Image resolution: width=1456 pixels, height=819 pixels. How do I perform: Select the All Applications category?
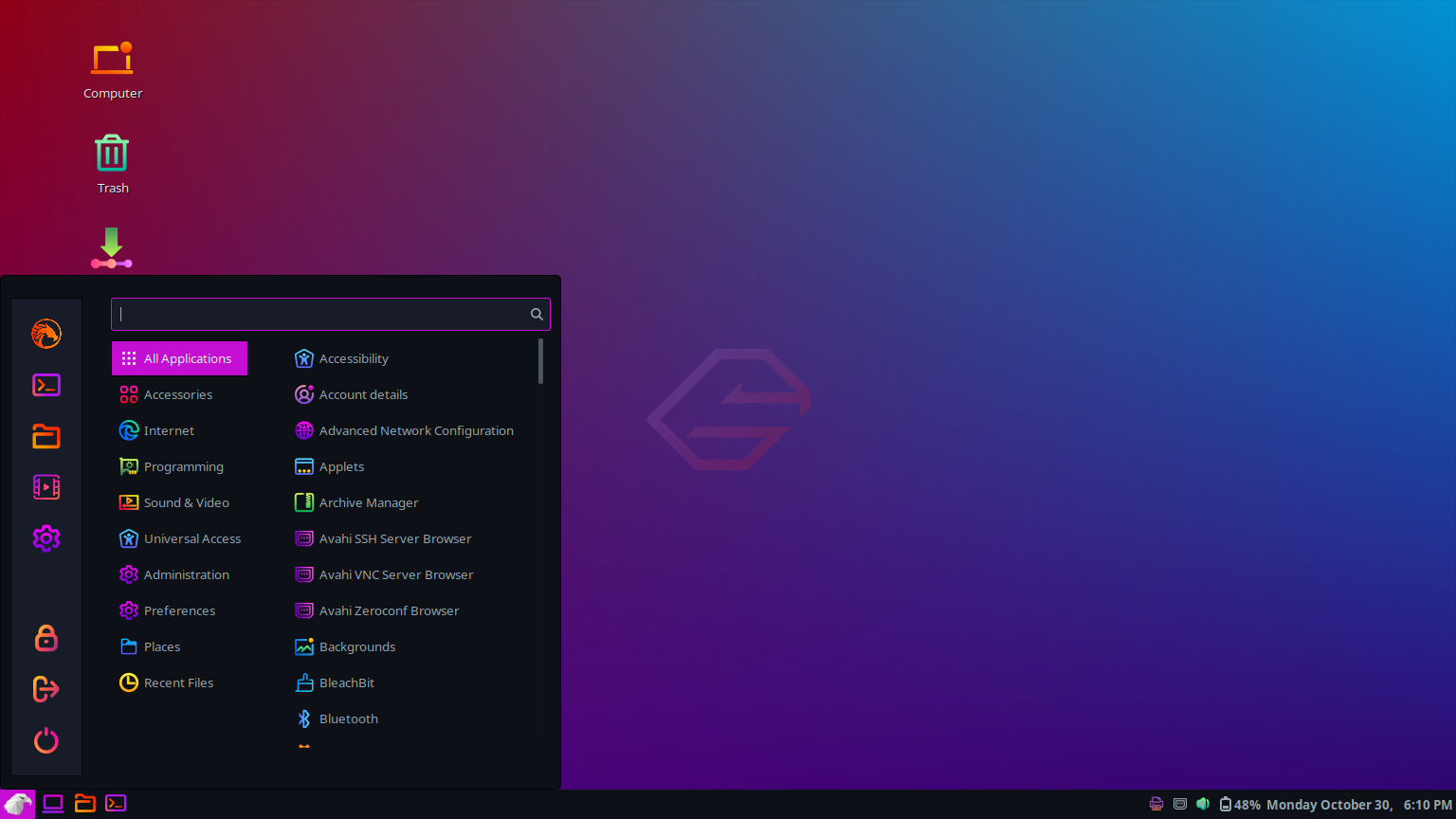click(179, 358)
